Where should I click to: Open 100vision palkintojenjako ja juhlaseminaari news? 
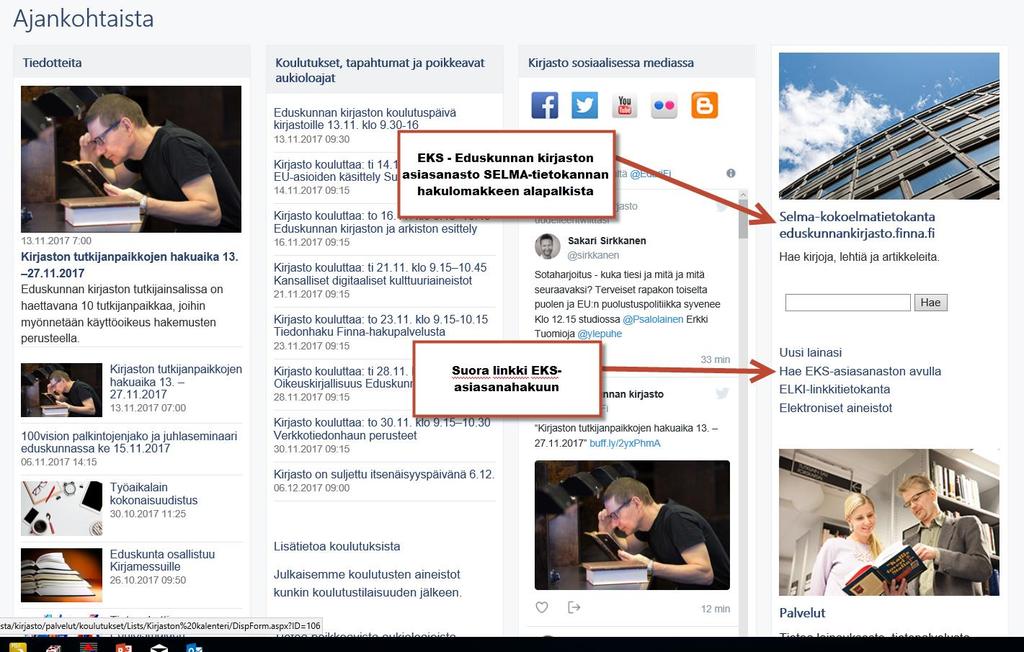[x=129, y=442]
